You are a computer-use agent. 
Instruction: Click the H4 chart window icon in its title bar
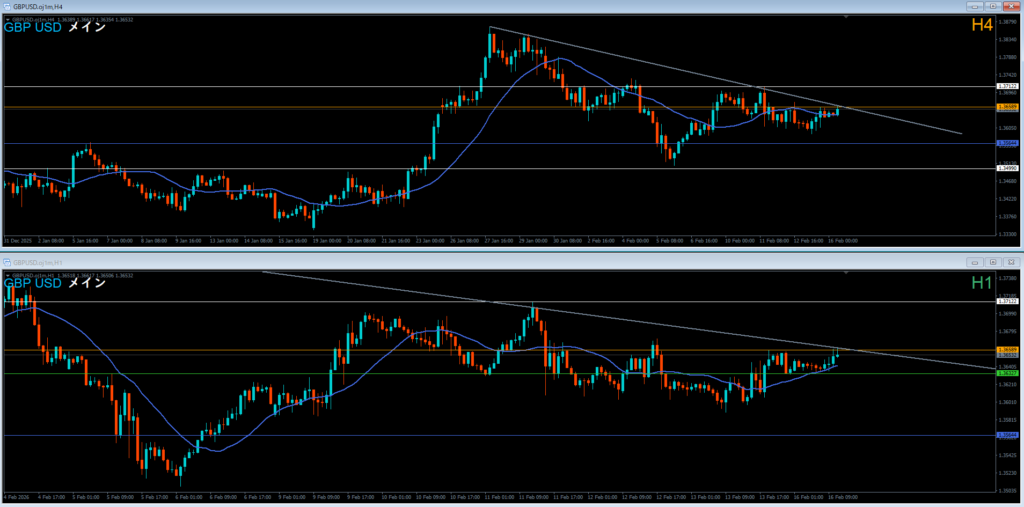[7, 5]
